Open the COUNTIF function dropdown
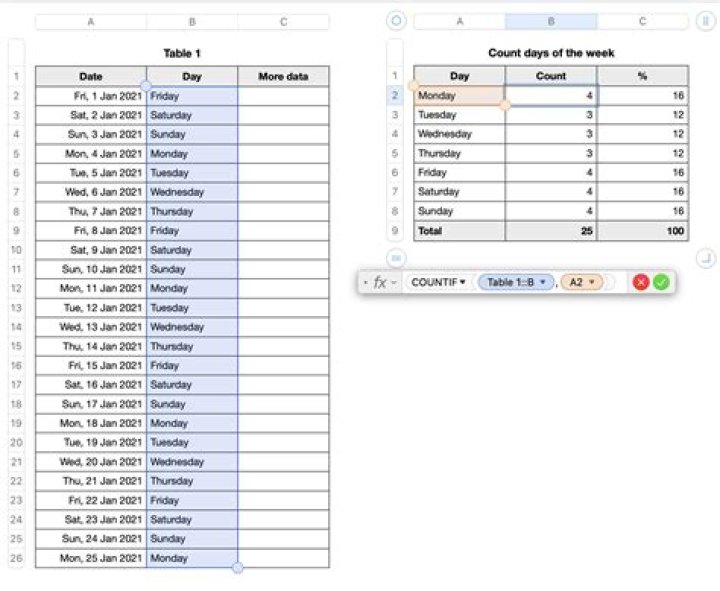720x591 pixels. (439, 283)
